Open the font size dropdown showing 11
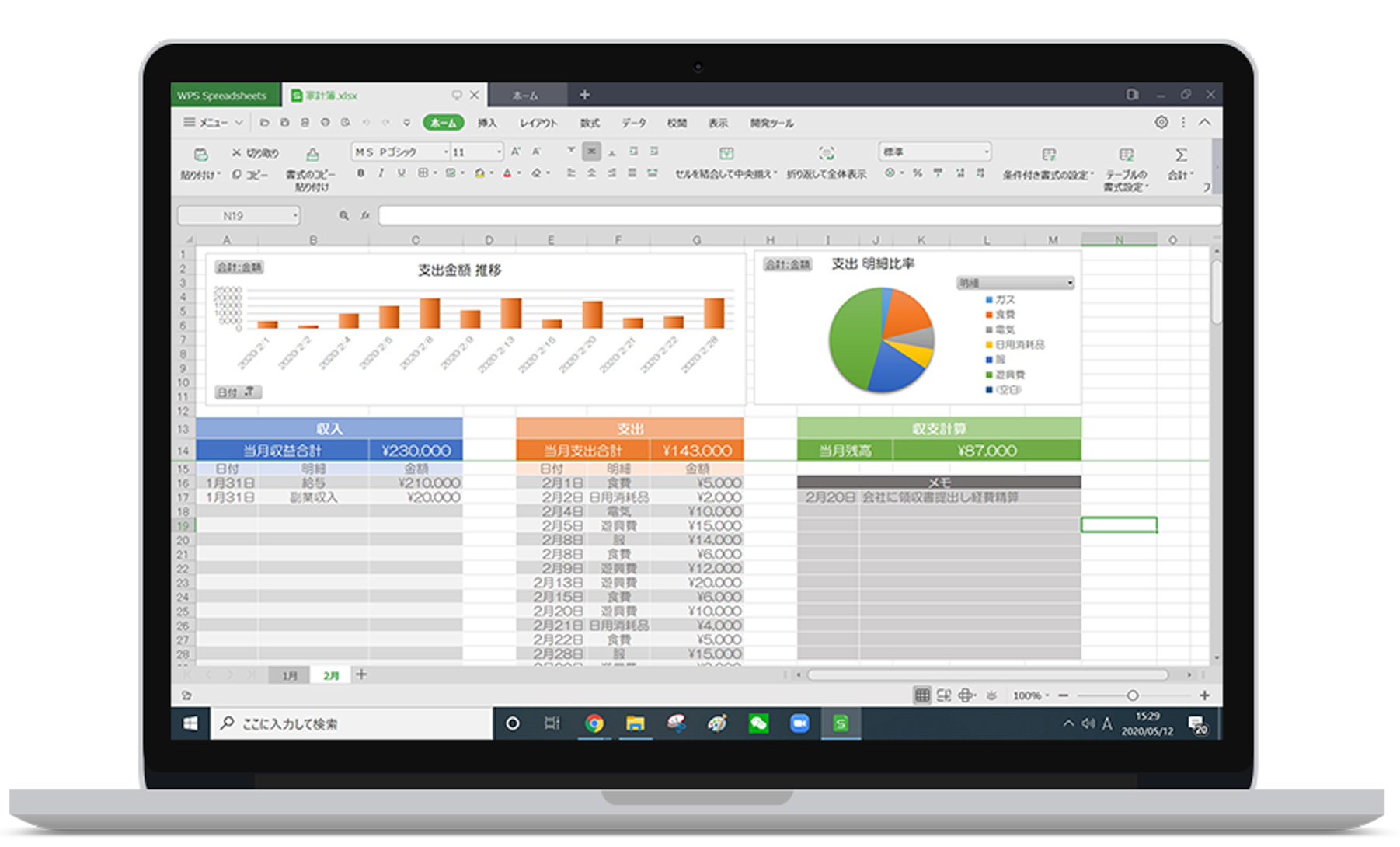 (x=498, y=152)
